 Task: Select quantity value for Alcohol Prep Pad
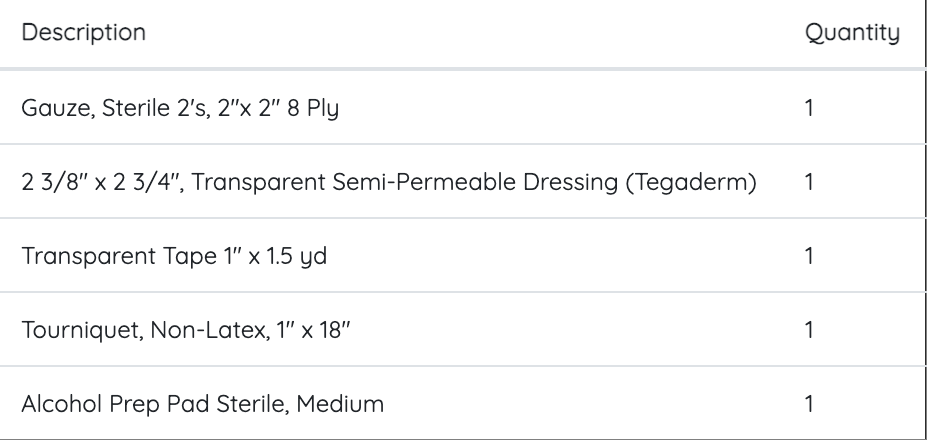[x=809, y=404]
